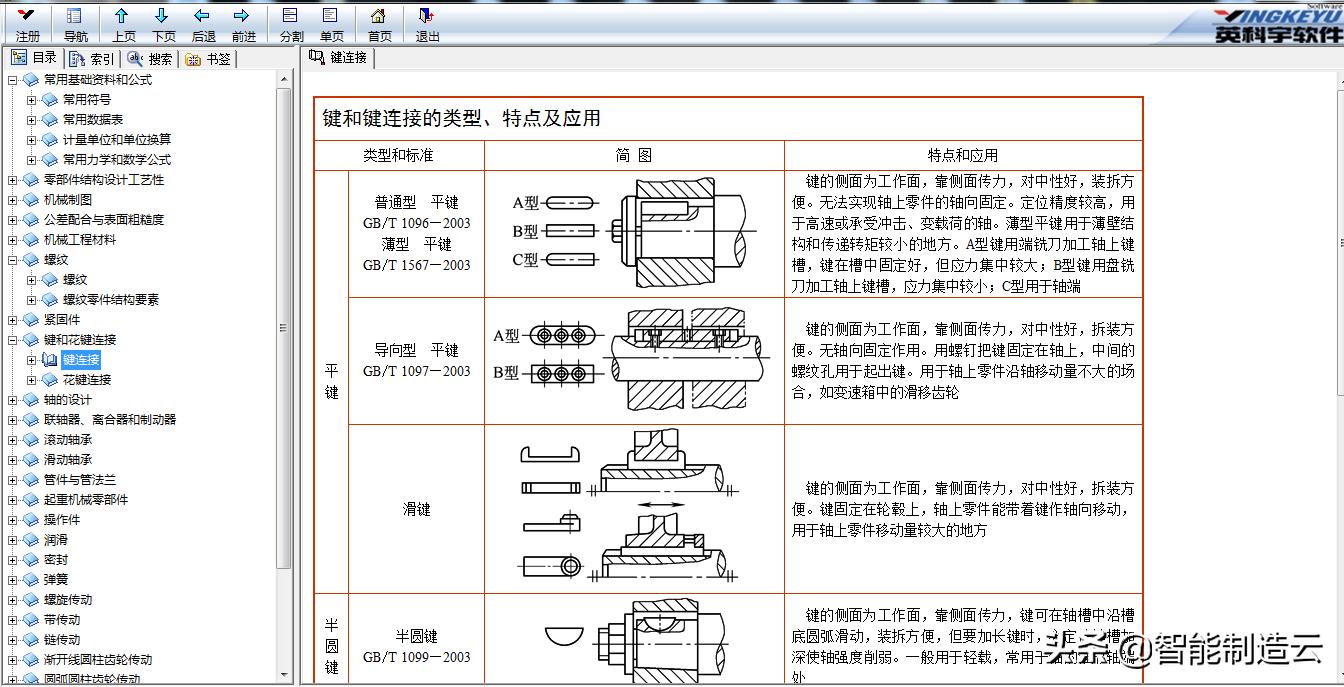Viewport: 1344px width, 687px height.
Task: Expand the 轴的设计 tree node
Action: pyautogui.click(x=12, y=400)
